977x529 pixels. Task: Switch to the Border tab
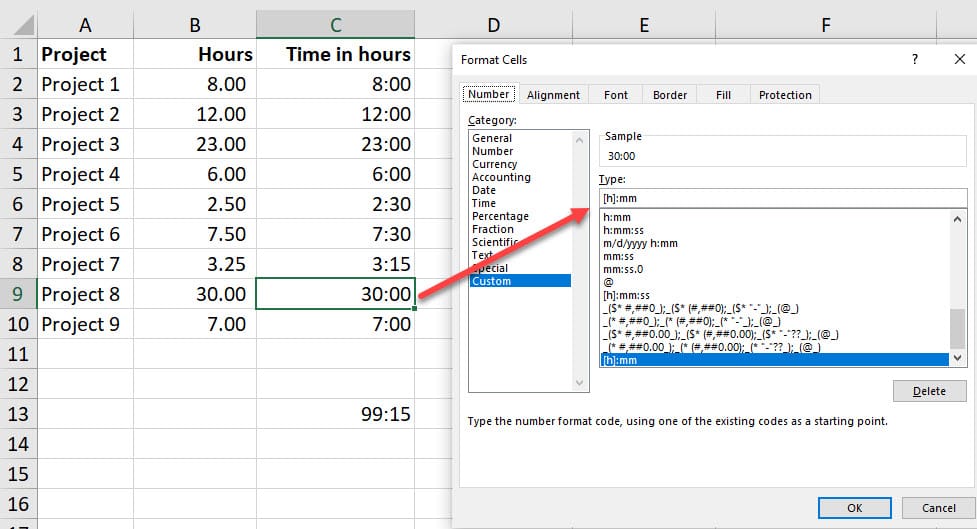tap(669, 95)
